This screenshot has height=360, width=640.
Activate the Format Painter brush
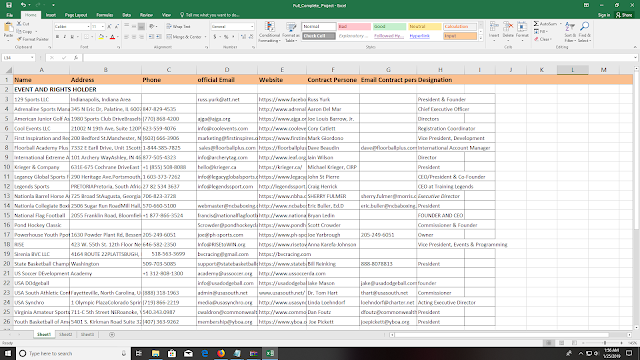coord(33,39)
